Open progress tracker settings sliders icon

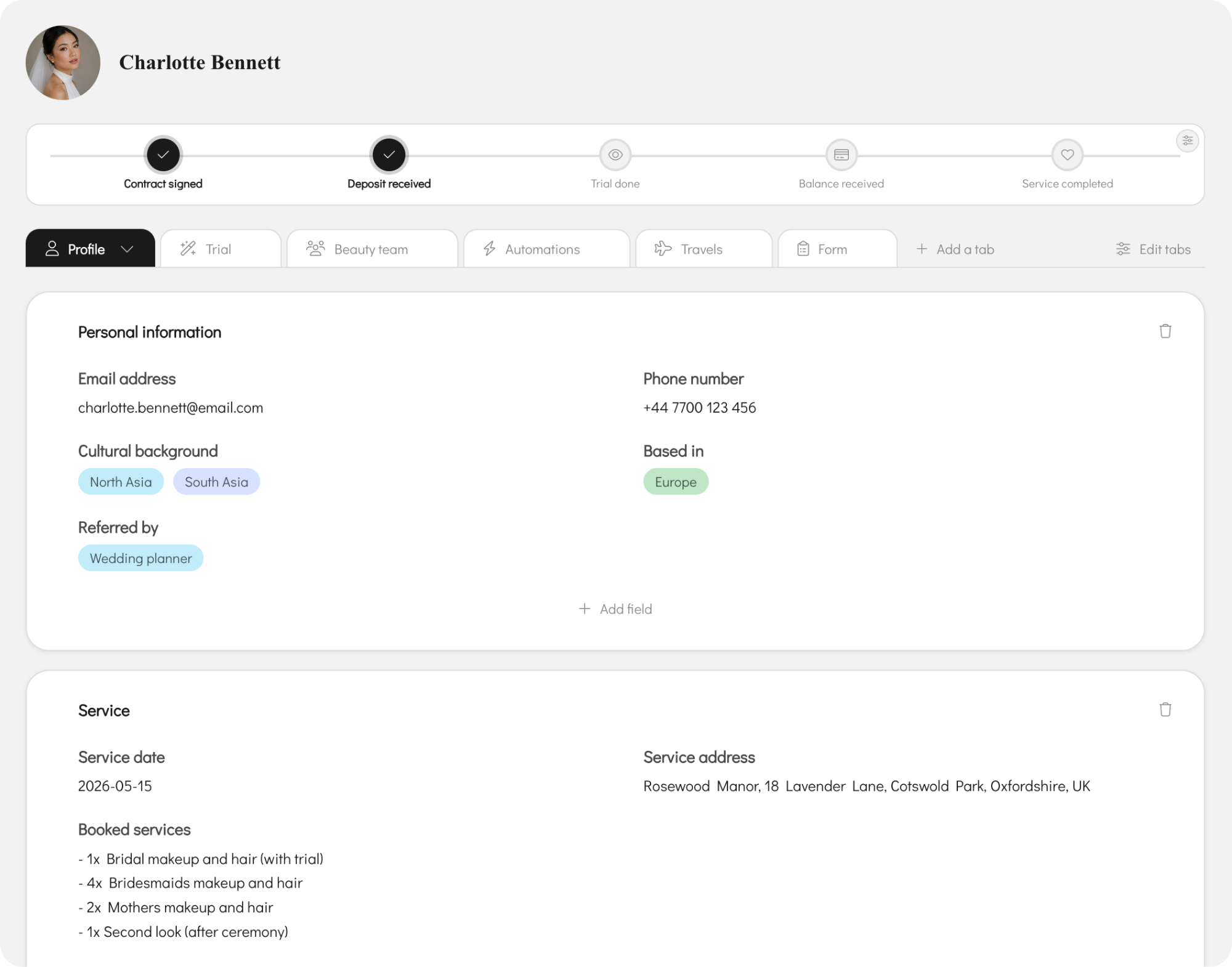(1187, 141)
